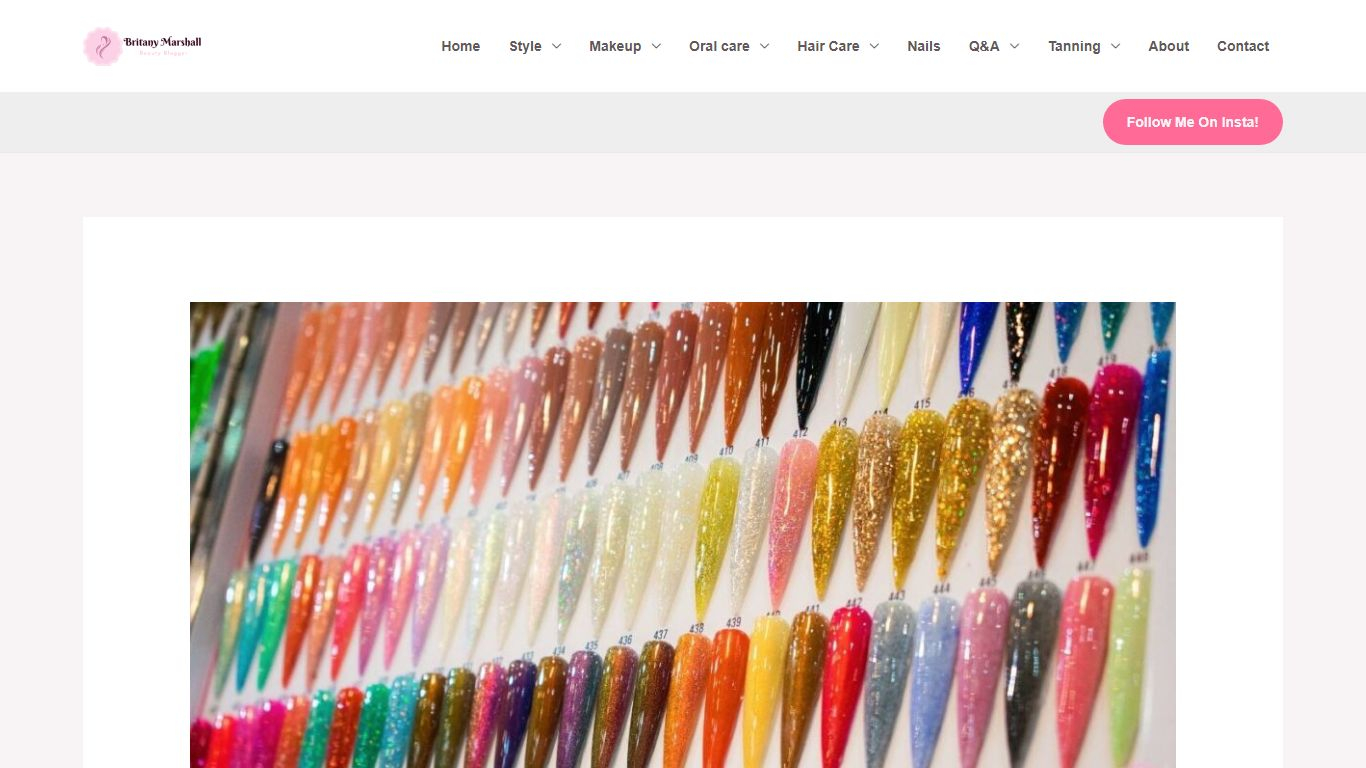Viewport: 1366px width, 768px height.
Task: Visit the Contact page
Action: [x=1243, y=46]
